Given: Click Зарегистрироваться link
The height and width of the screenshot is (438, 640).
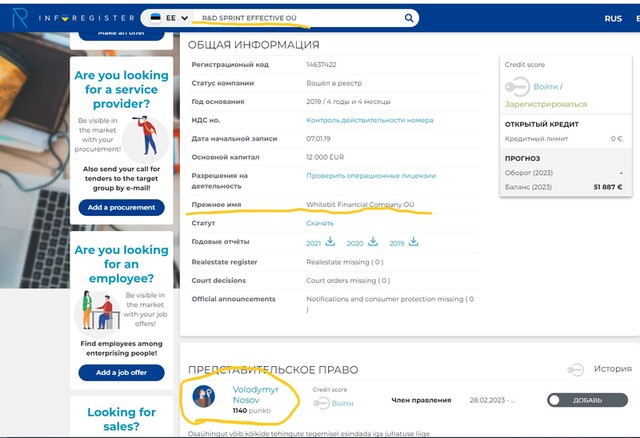Looking at the screenshot, I should (546, 104).
